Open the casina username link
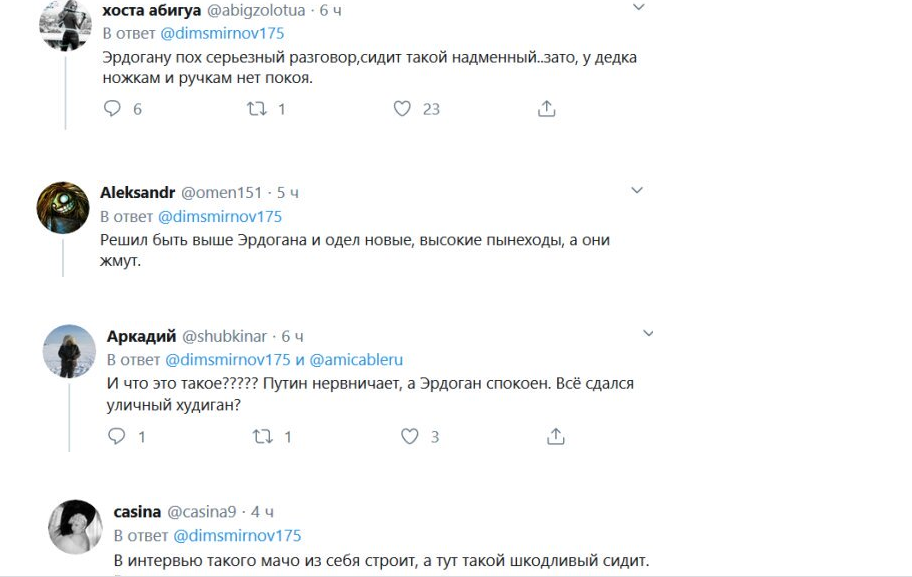This screenshot has width=912, height=577. point(138,511)
